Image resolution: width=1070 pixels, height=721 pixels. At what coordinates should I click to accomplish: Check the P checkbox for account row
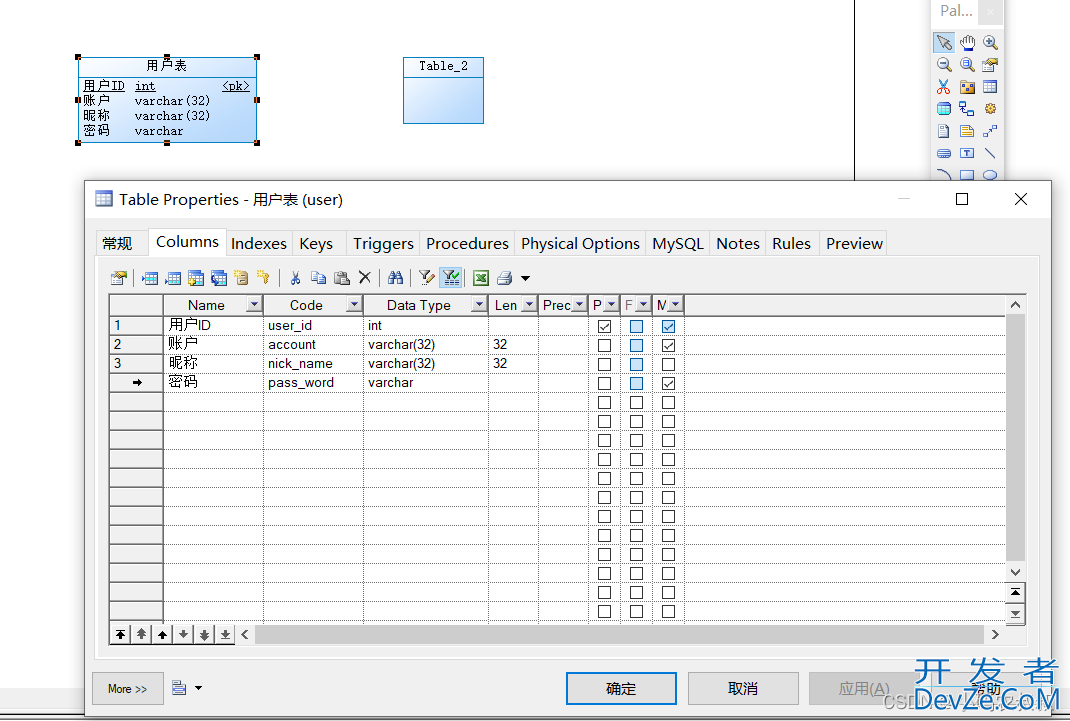(604, 345)
